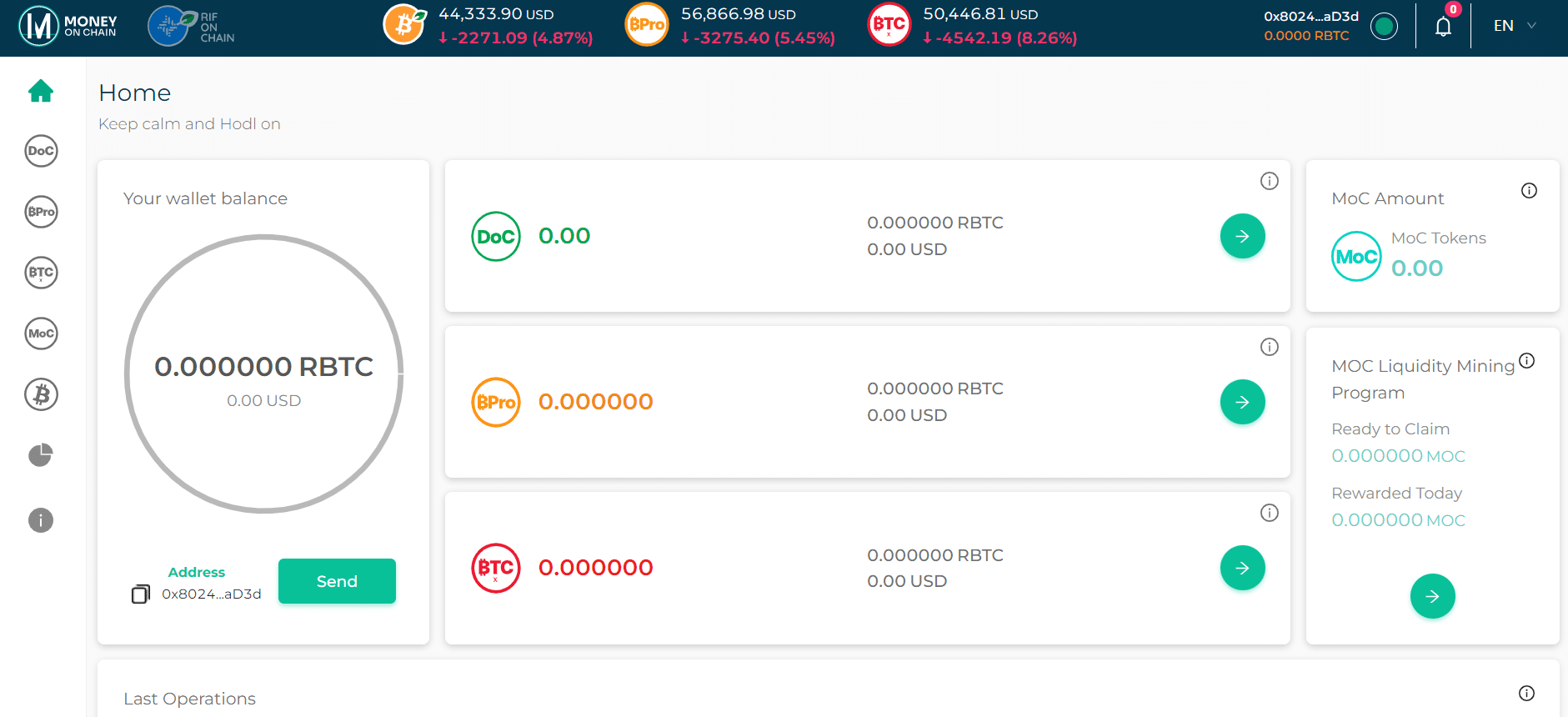The width and height of the screenshot is (1568, 717).
Task: Show info tooltip for Last Operations
Action: tap(1526, 693)
